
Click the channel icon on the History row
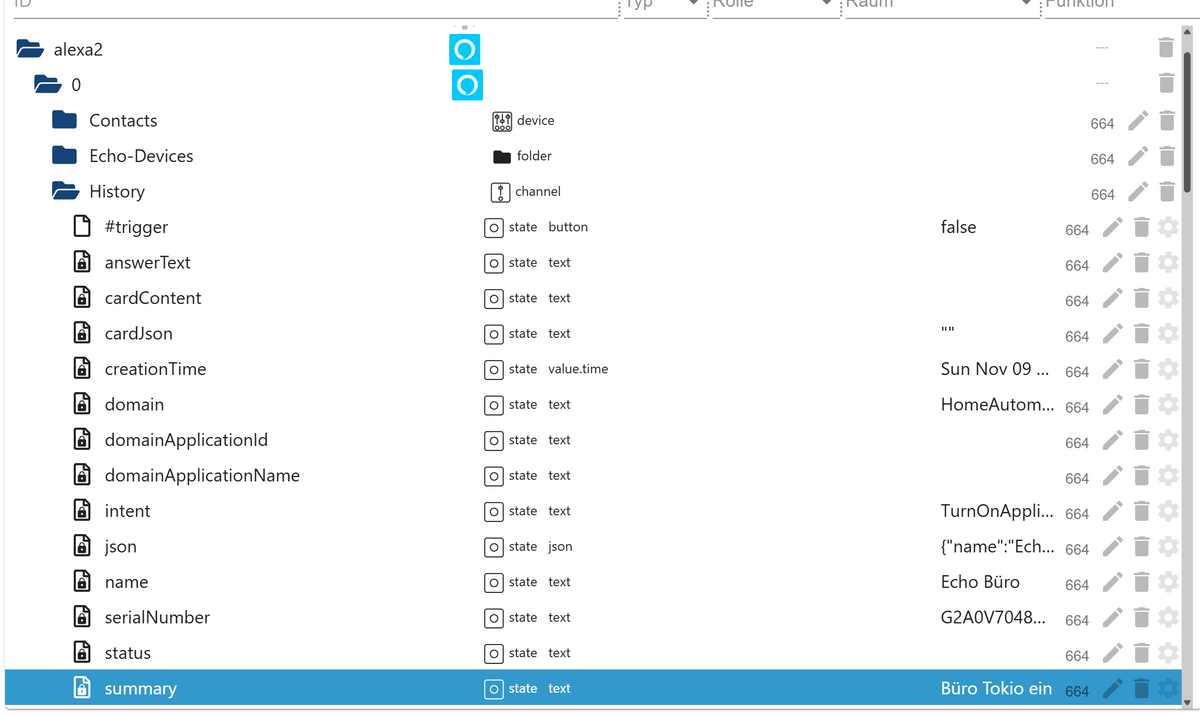[x=500, y=191]
